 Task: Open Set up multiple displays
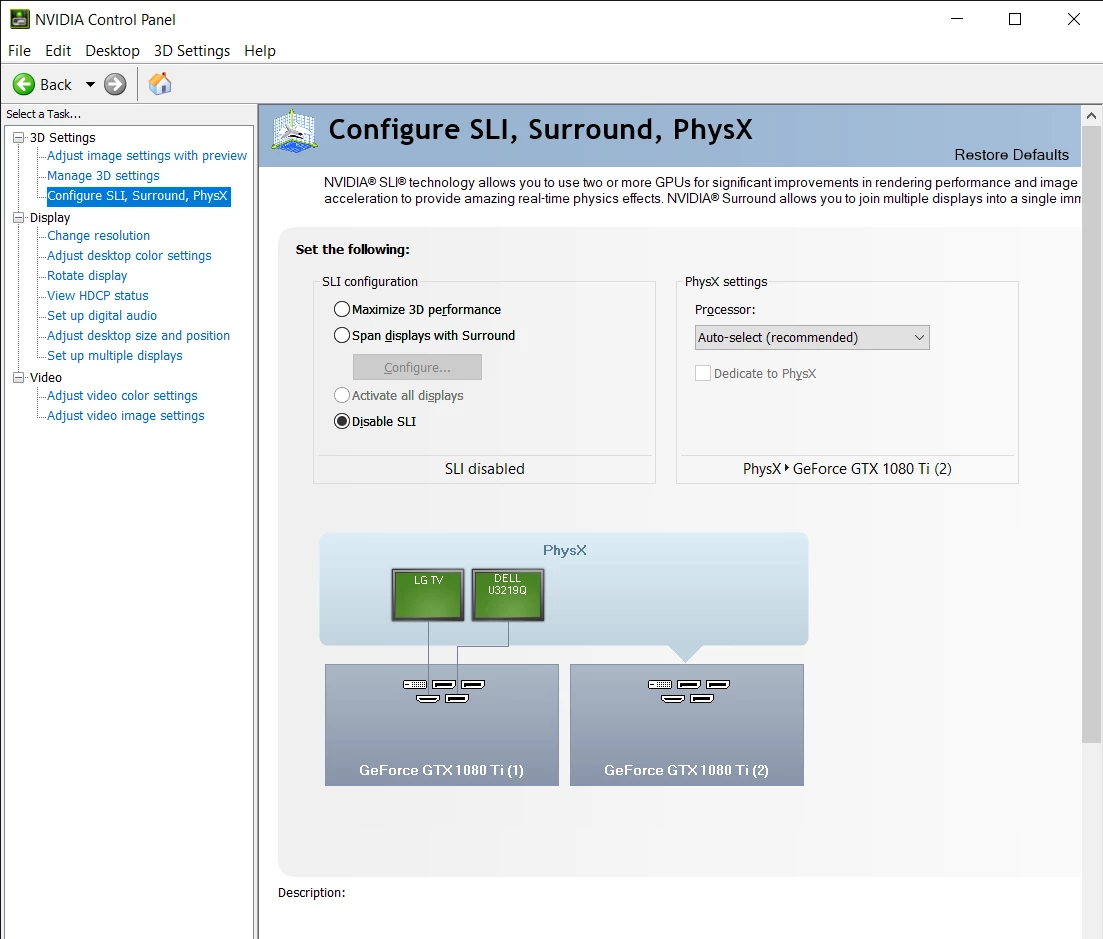[115, 356]
